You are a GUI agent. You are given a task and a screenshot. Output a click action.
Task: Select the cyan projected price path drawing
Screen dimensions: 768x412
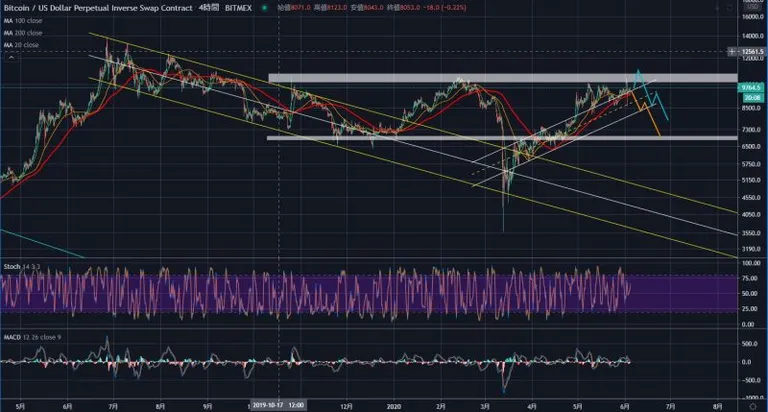click(651, 95)
